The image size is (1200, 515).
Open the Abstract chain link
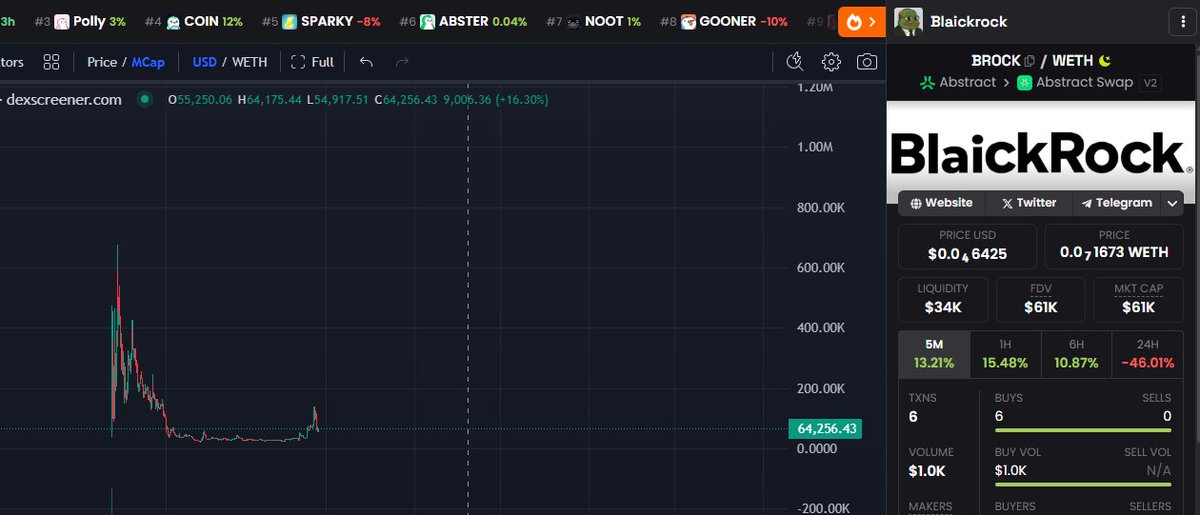click(x=959, y=83)
